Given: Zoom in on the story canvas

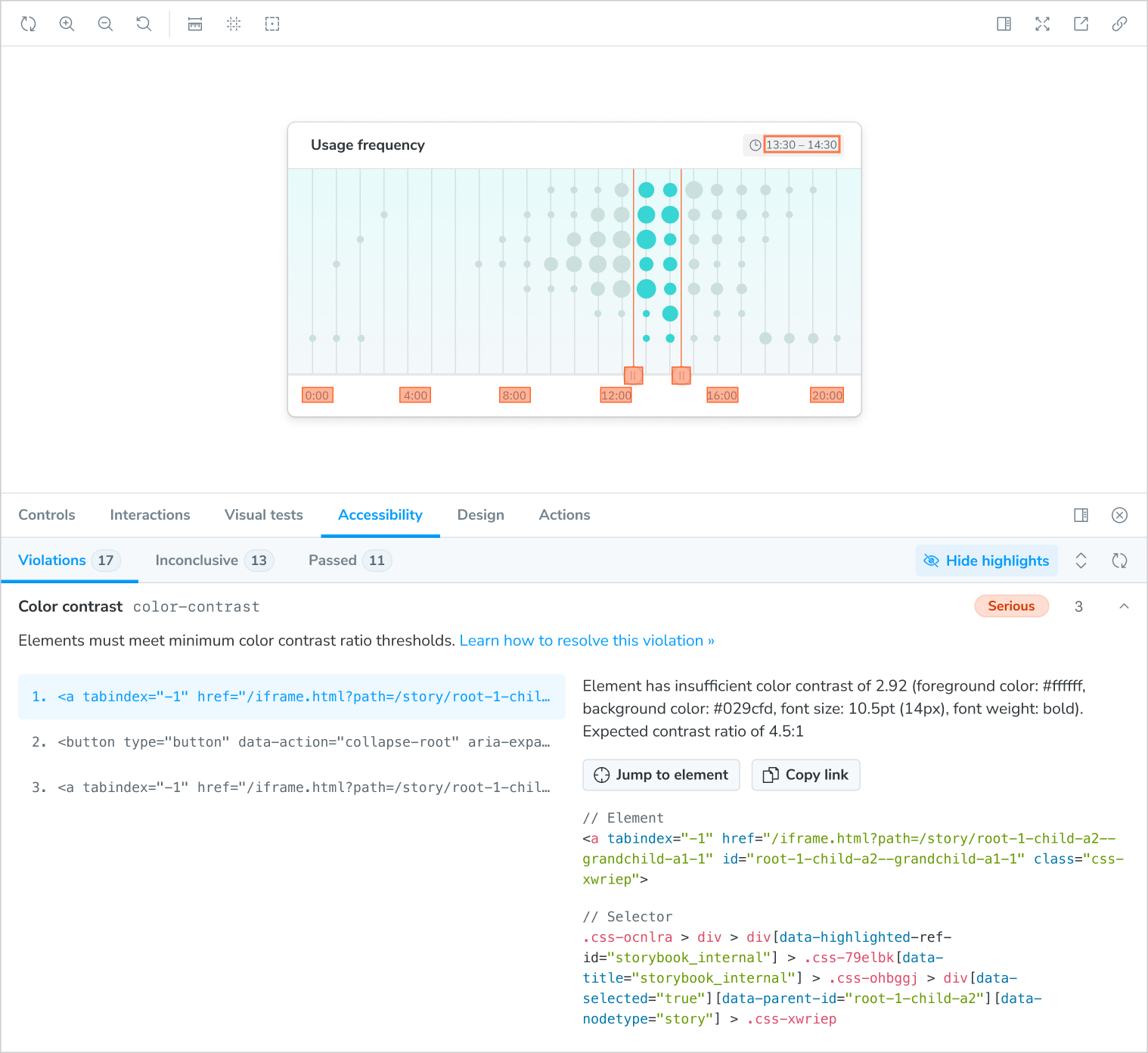Looking at the screenshot, I should 67,23.
